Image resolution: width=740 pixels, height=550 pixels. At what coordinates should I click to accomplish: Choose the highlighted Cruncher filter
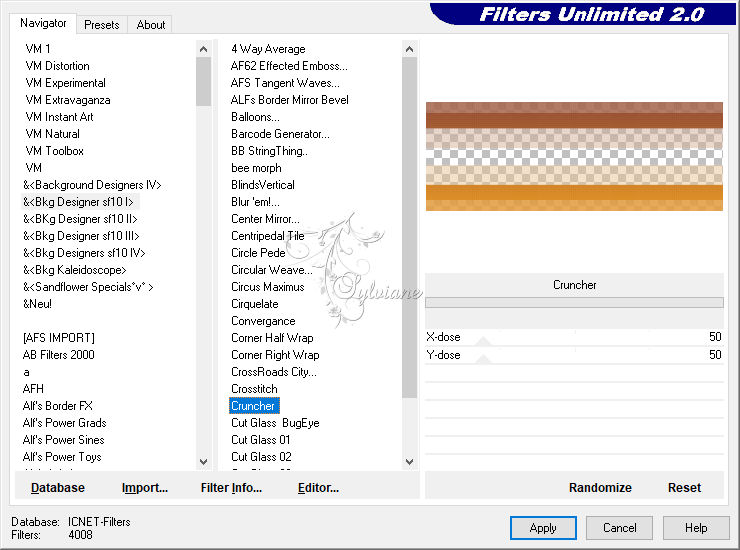(x=254, y=406)
